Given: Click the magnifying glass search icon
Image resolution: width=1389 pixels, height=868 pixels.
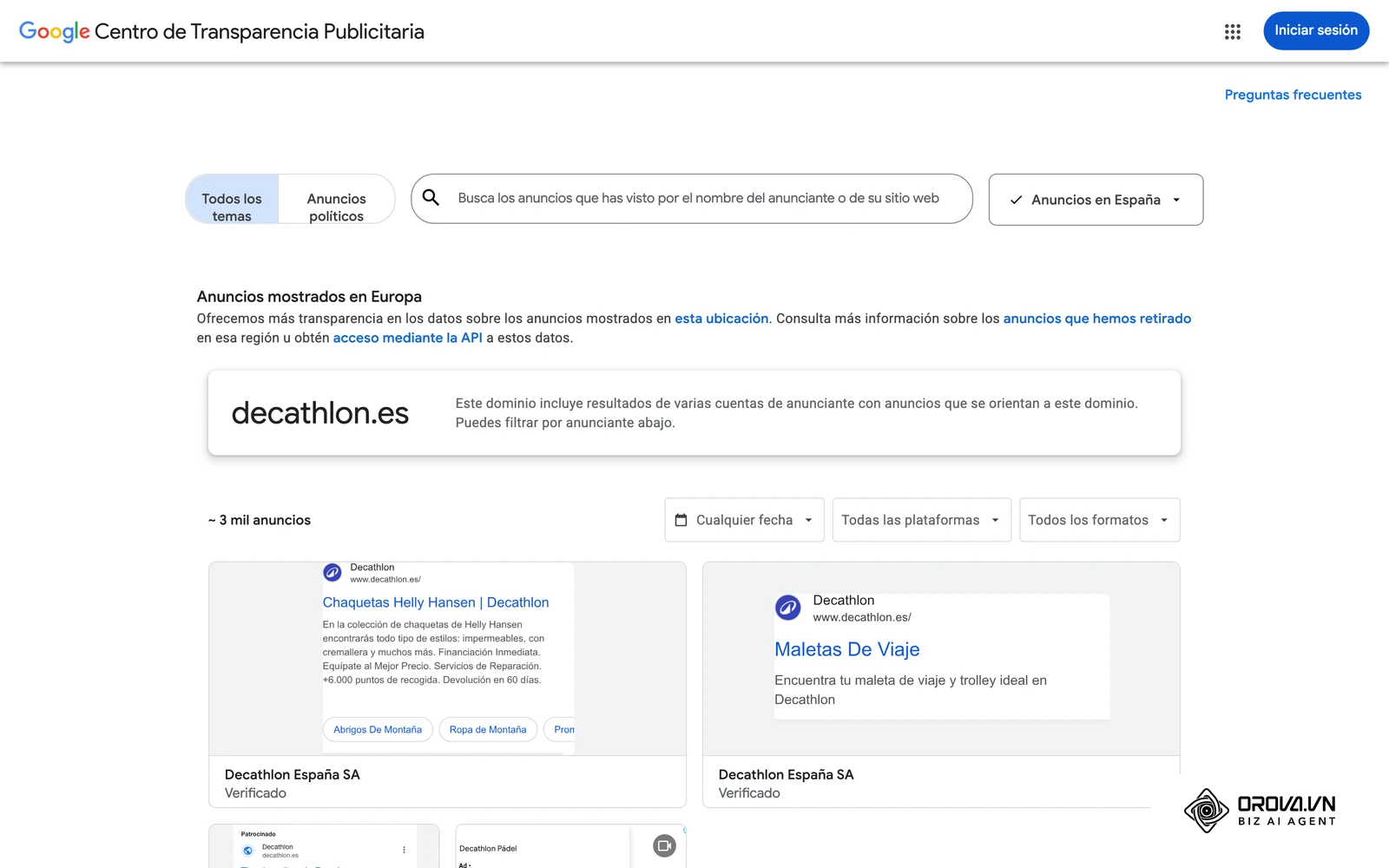Looking at the screenshot, I should tap(431, 198).
